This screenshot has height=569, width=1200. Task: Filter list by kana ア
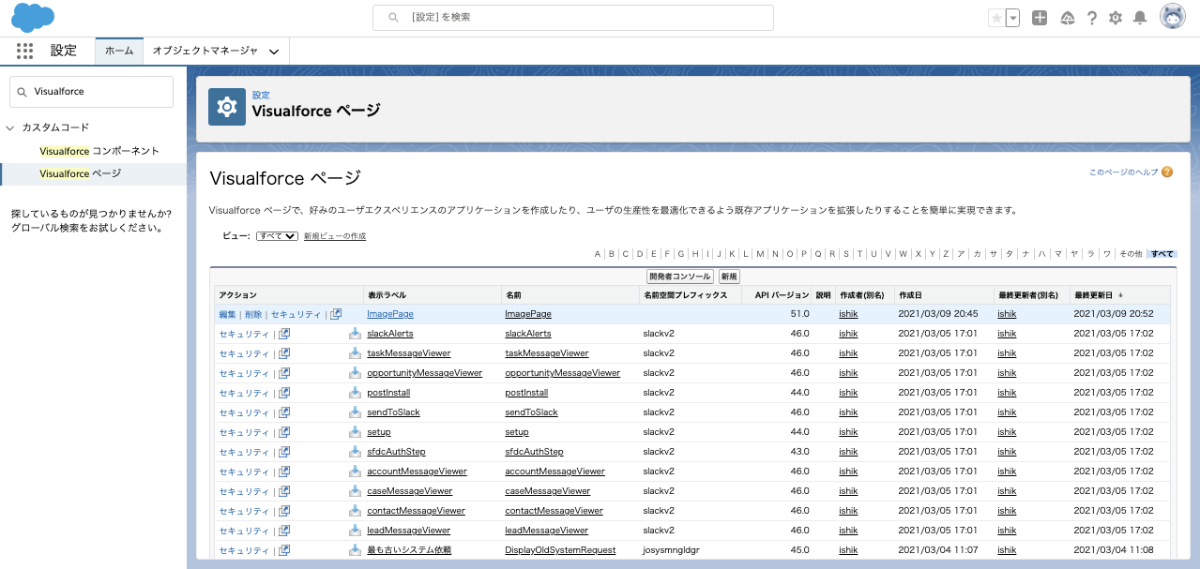[x=961, y=254]
